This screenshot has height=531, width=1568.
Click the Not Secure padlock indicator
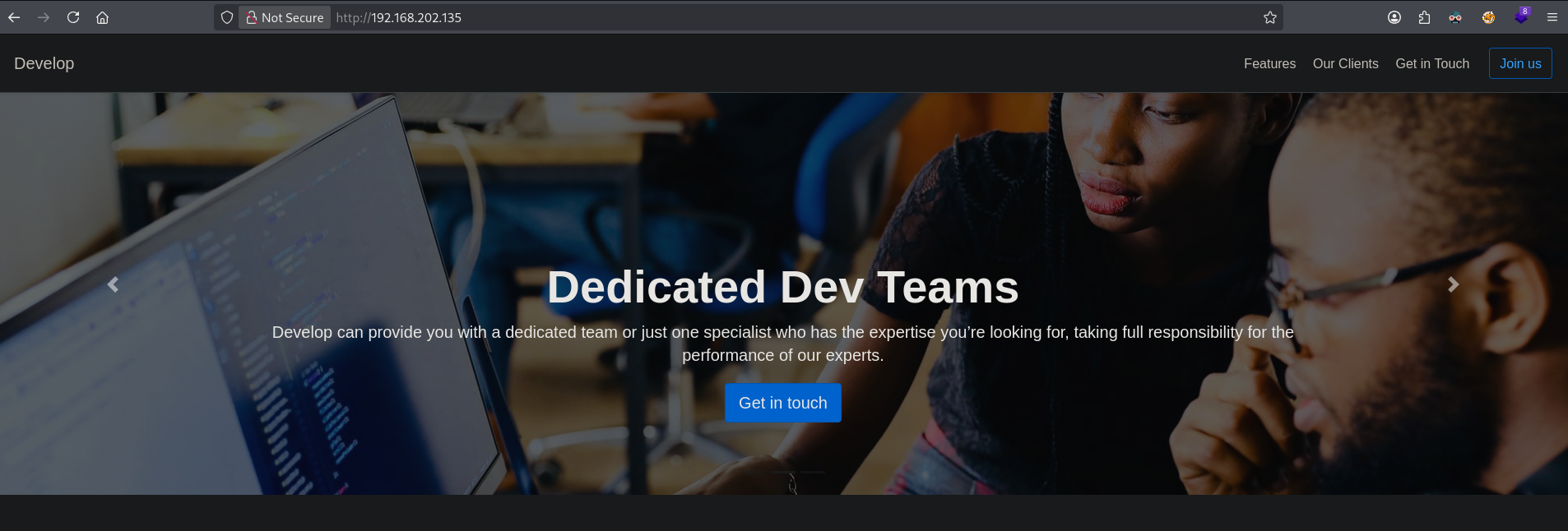[285, 17]
